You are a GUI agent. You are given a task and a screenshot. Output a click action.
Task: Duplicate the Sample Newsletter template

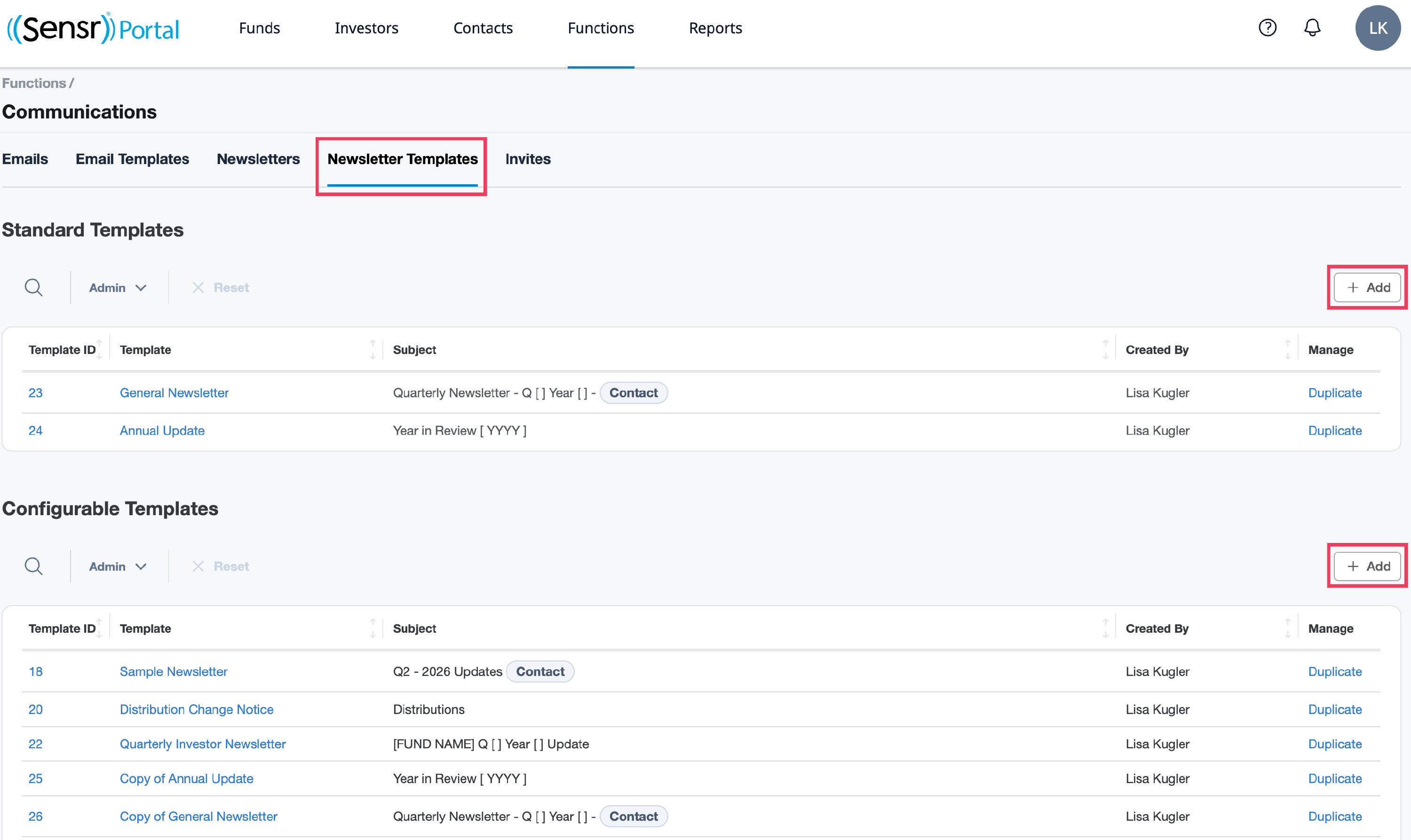(x=1334, y=671)
